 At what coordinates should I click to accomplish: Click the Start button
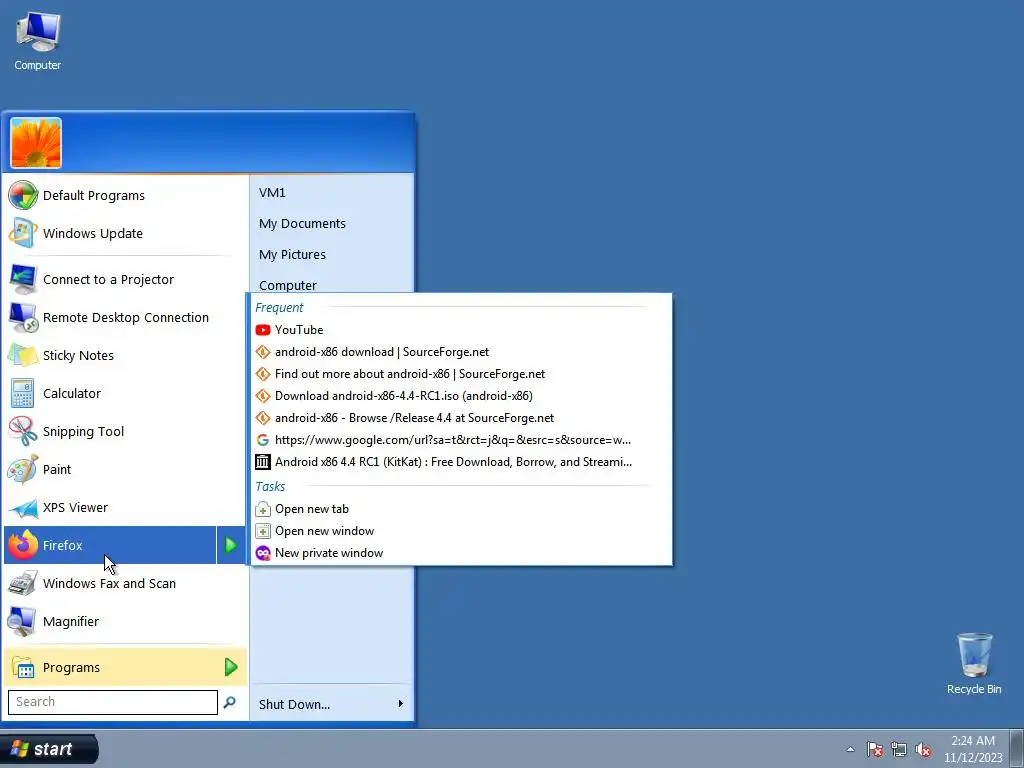coord(49,749)
